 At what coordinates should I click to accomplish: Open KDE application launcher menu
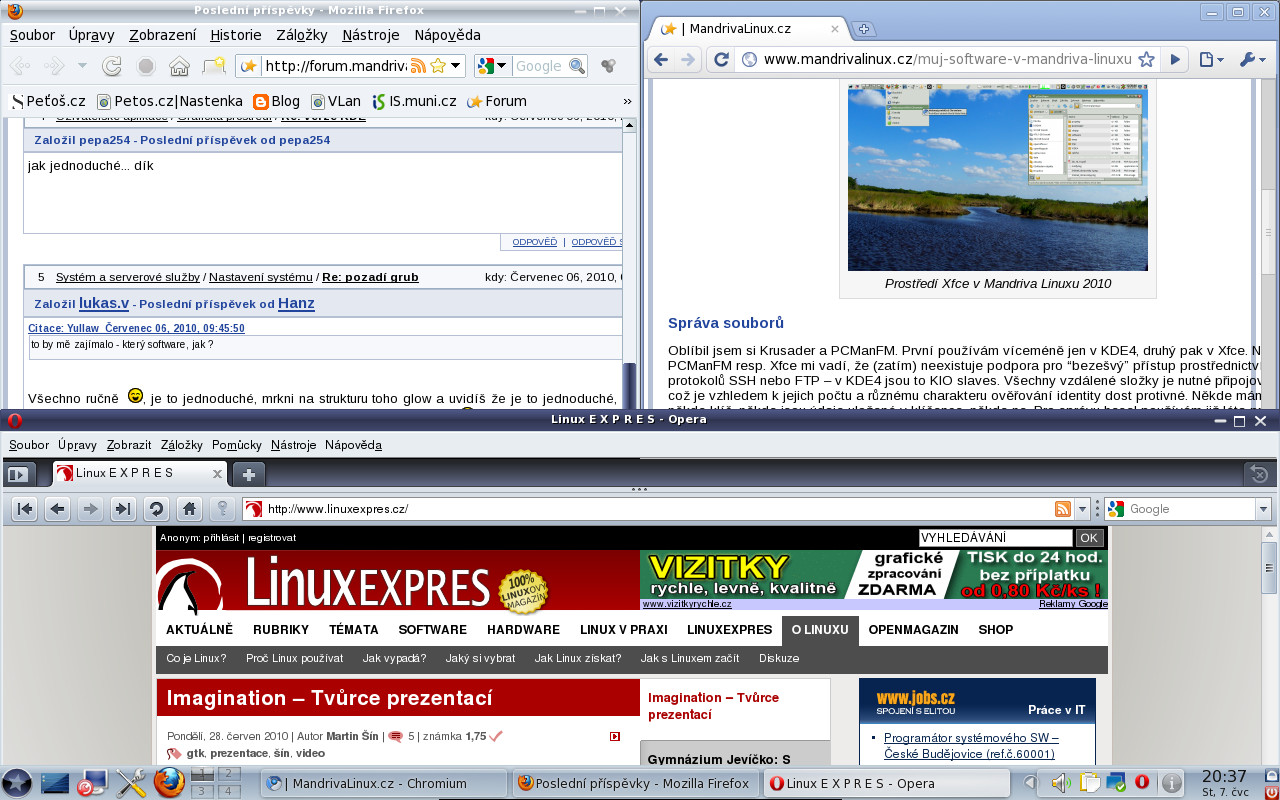pyautogui.click(x=17, y=783)
